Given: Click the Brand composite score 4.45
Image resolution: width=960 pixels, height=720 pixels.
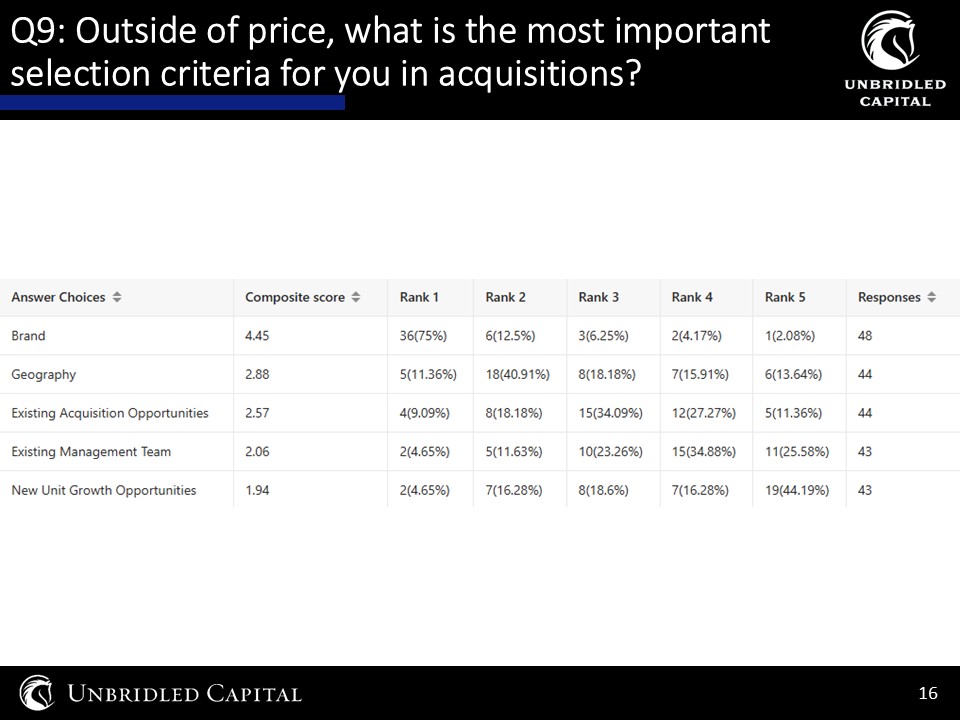Looking at the screenshot, I should pos(257,336).
